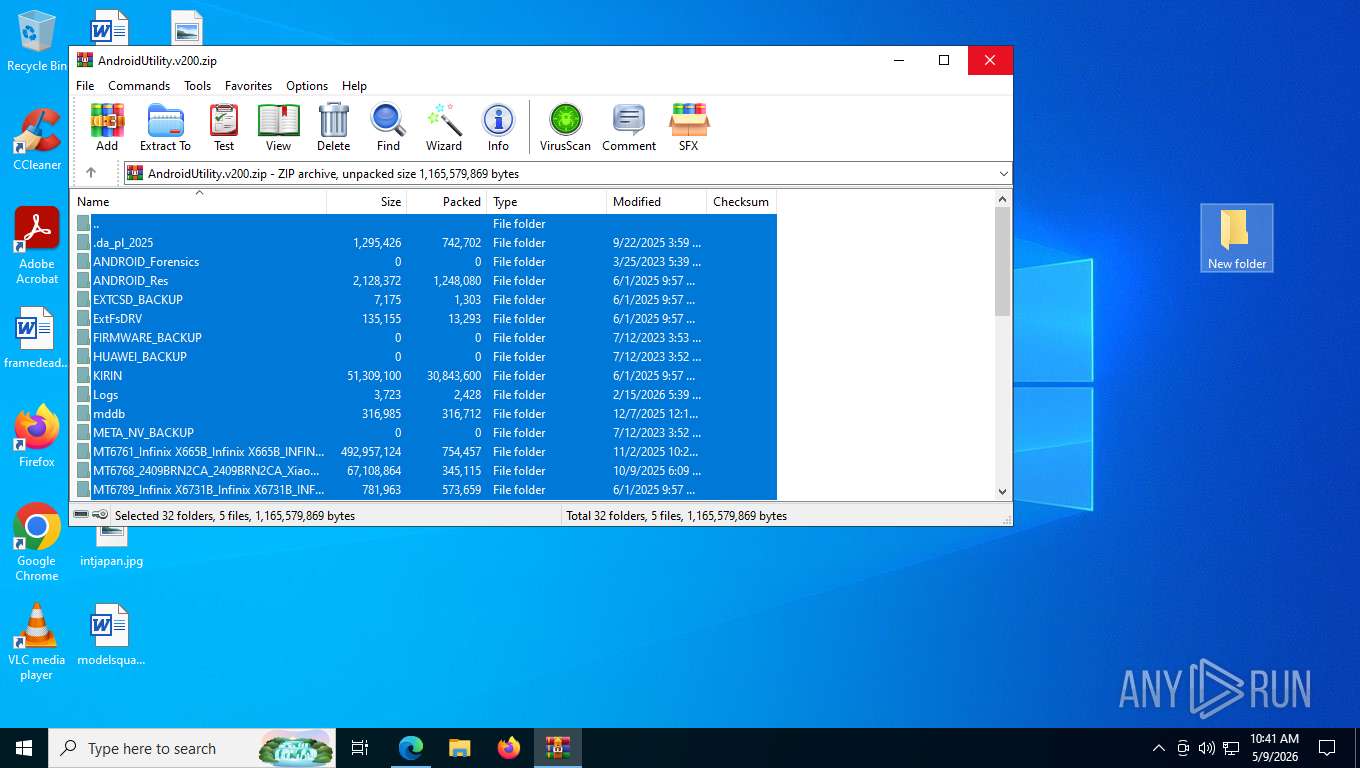Open the Favorites menu
The image size is (1360, 768).
click(x=248, y=86)
